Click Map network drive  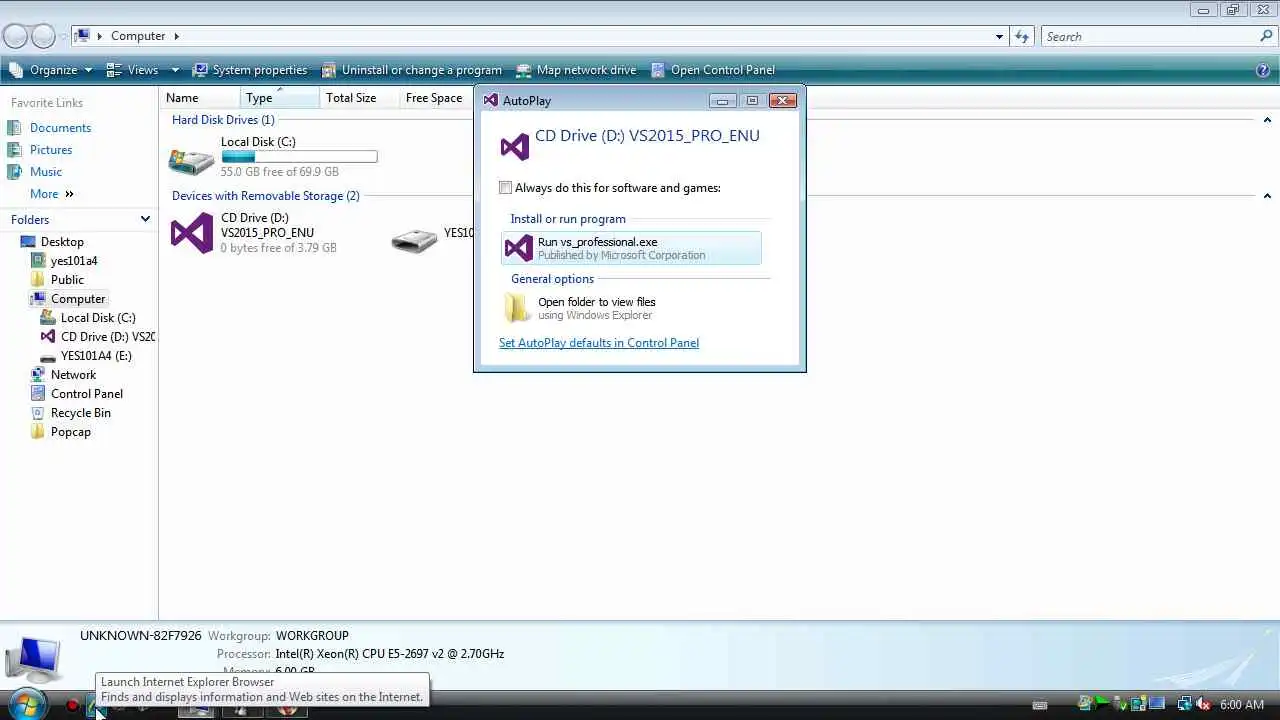576,70
